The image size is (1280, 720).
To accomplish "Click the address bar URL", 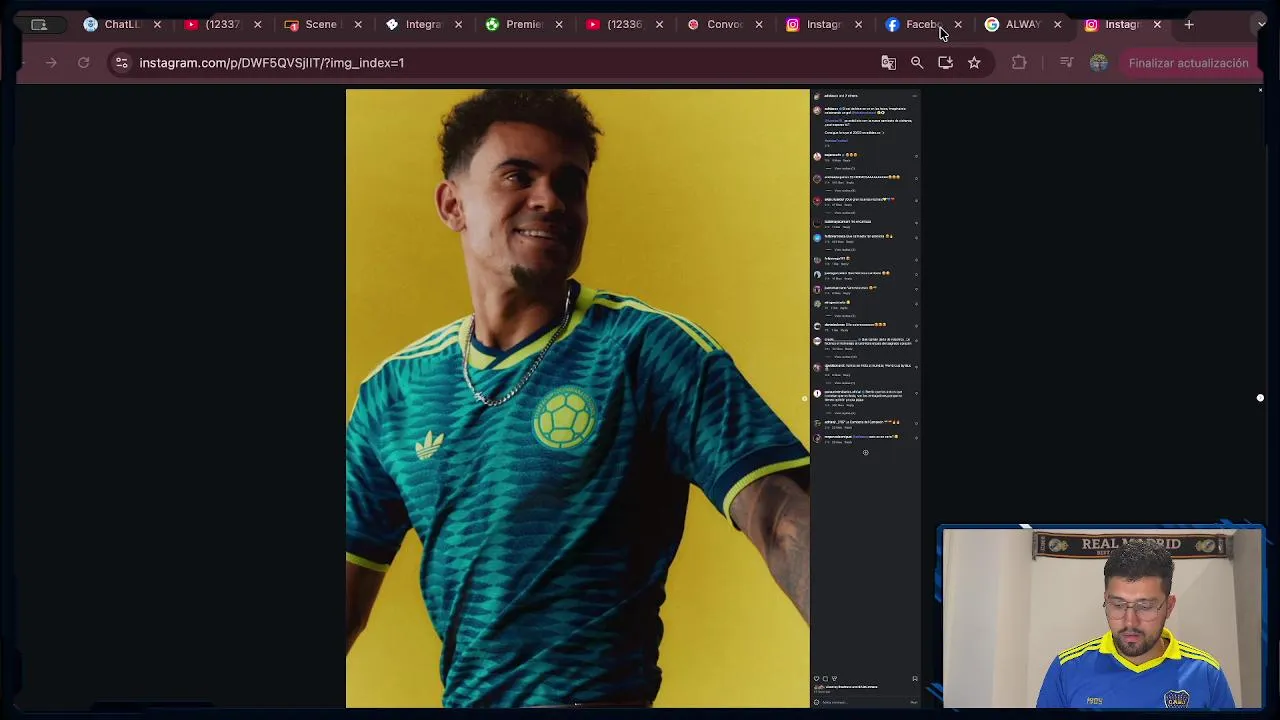I will tap(272, 63).
